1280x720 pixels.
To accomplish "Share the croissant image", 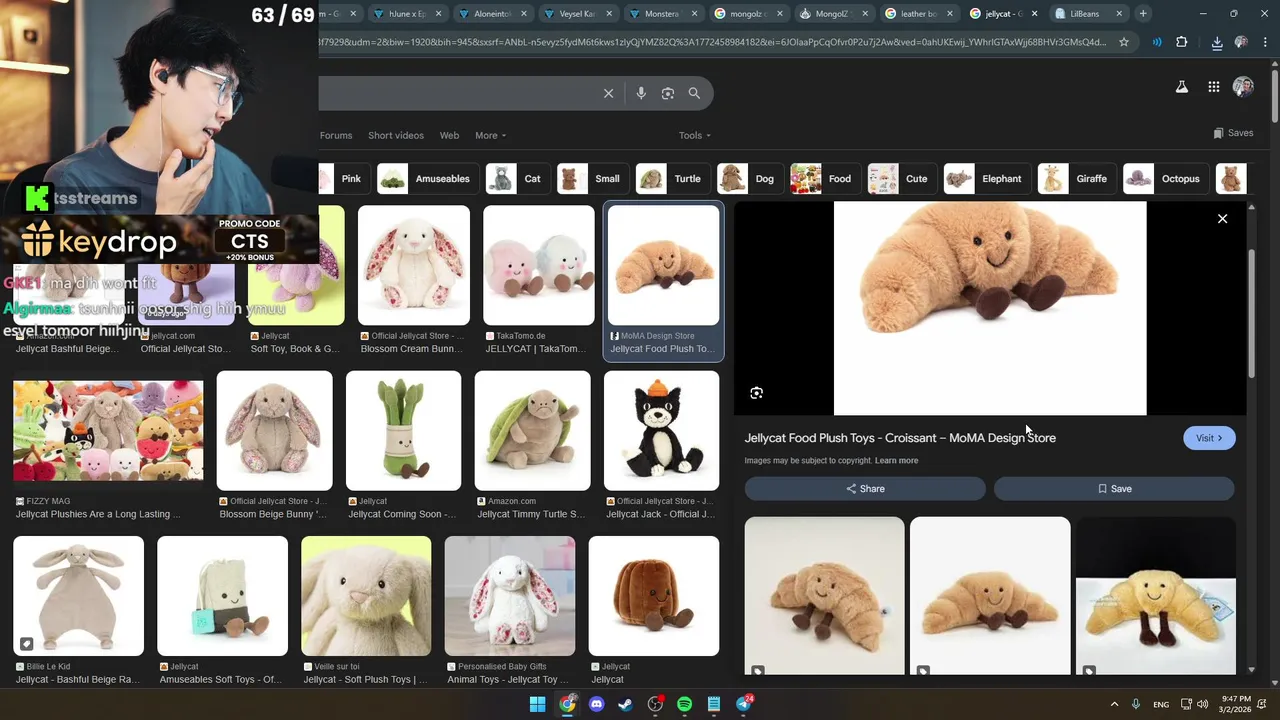I will 865,489.
